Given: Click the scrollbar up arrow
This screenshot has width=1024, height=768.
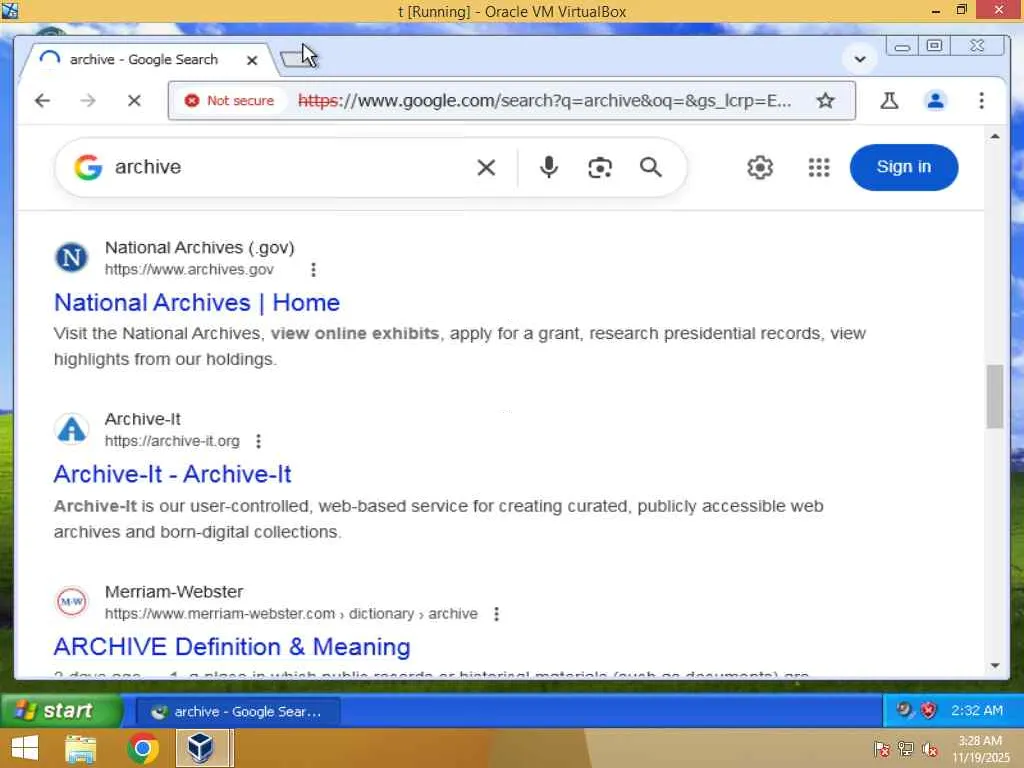Looking at the screenshot, I should [x=995, y=136].
